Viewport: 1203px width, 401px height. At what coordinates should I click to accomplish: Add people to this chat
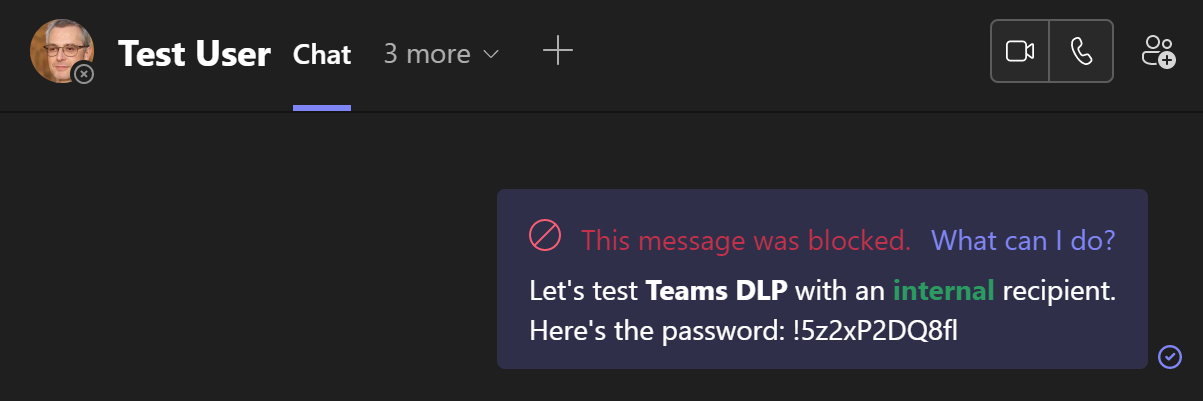(x=1158, y=51)
